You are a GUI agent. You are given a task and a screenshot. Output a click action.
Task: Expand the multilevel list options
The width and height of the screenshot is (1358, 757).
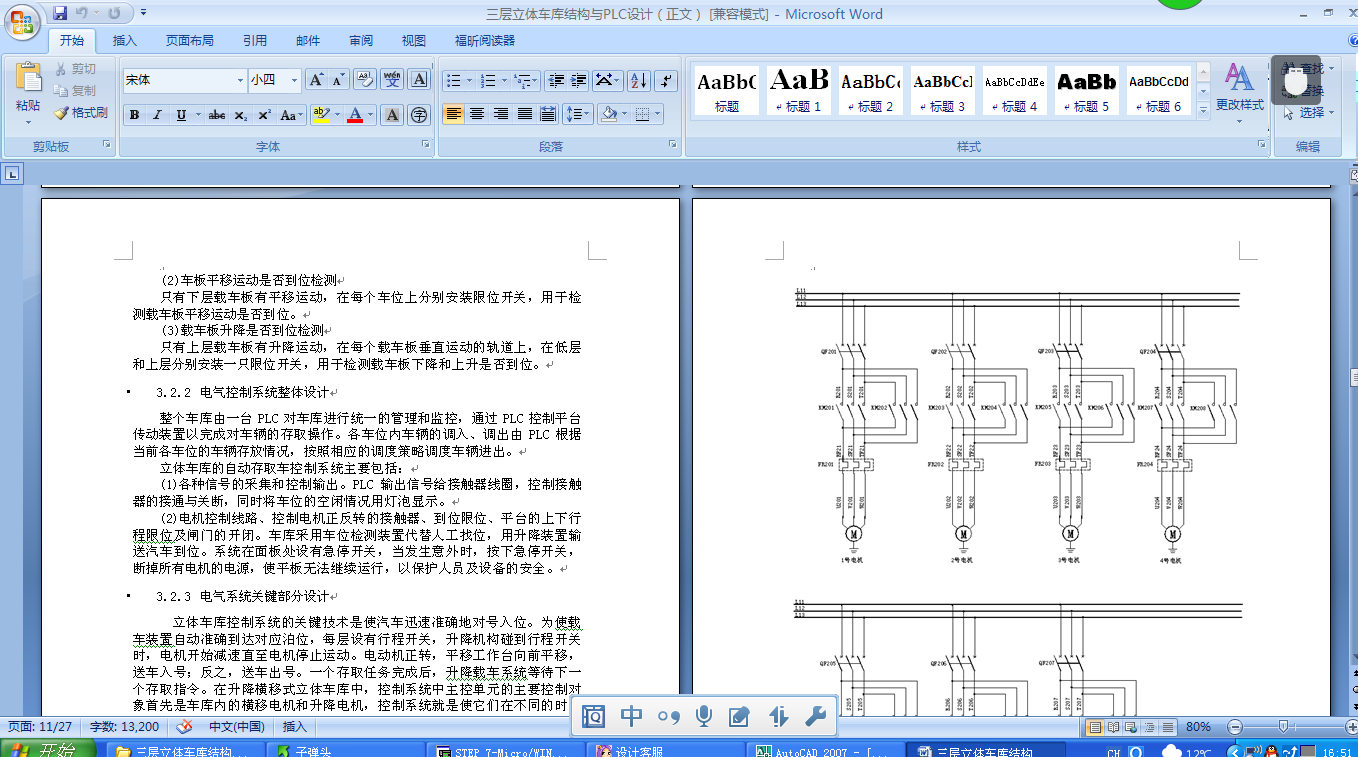[x=537, y=80]
